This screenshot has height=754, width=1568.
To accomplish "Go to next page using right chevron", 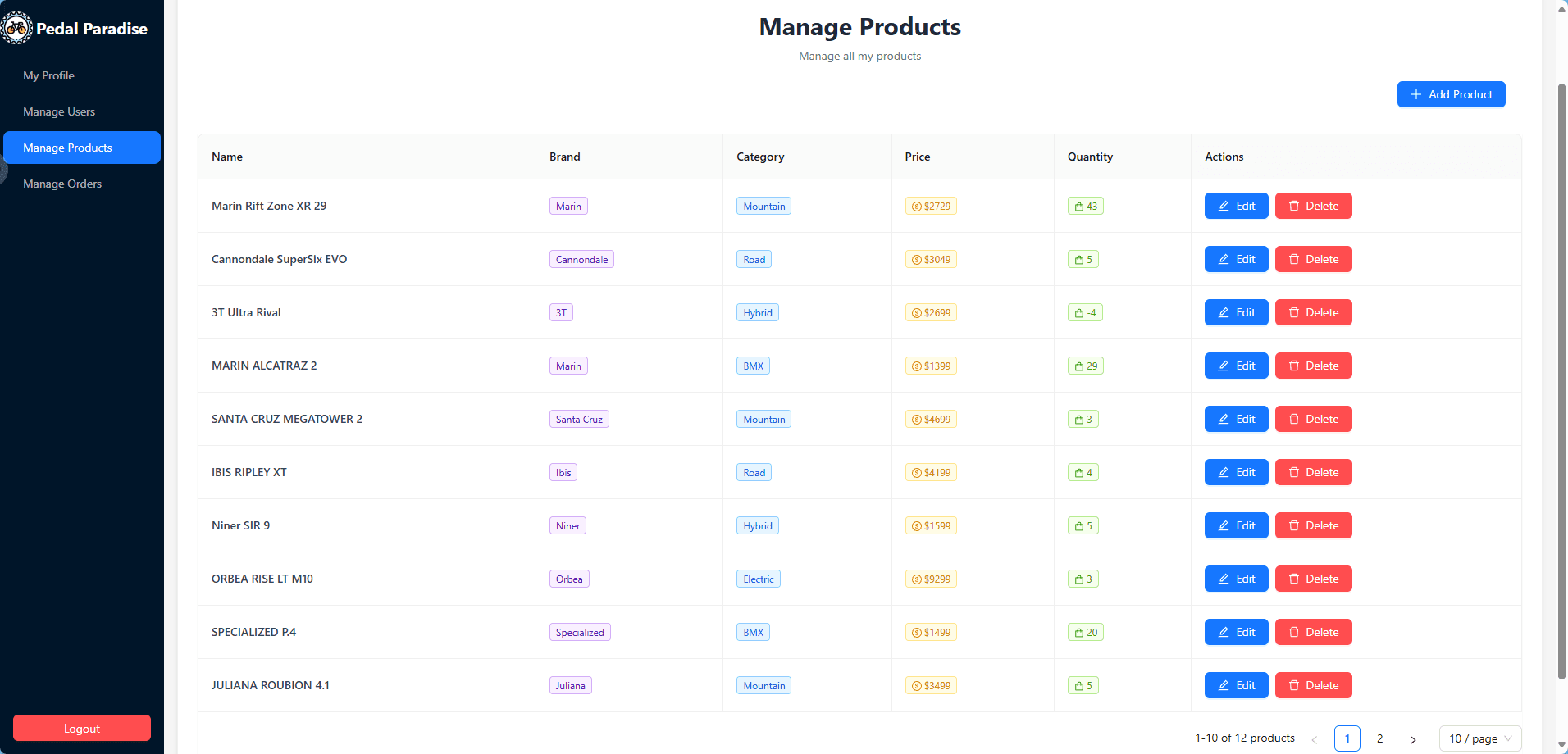I will coord(1412,739).
